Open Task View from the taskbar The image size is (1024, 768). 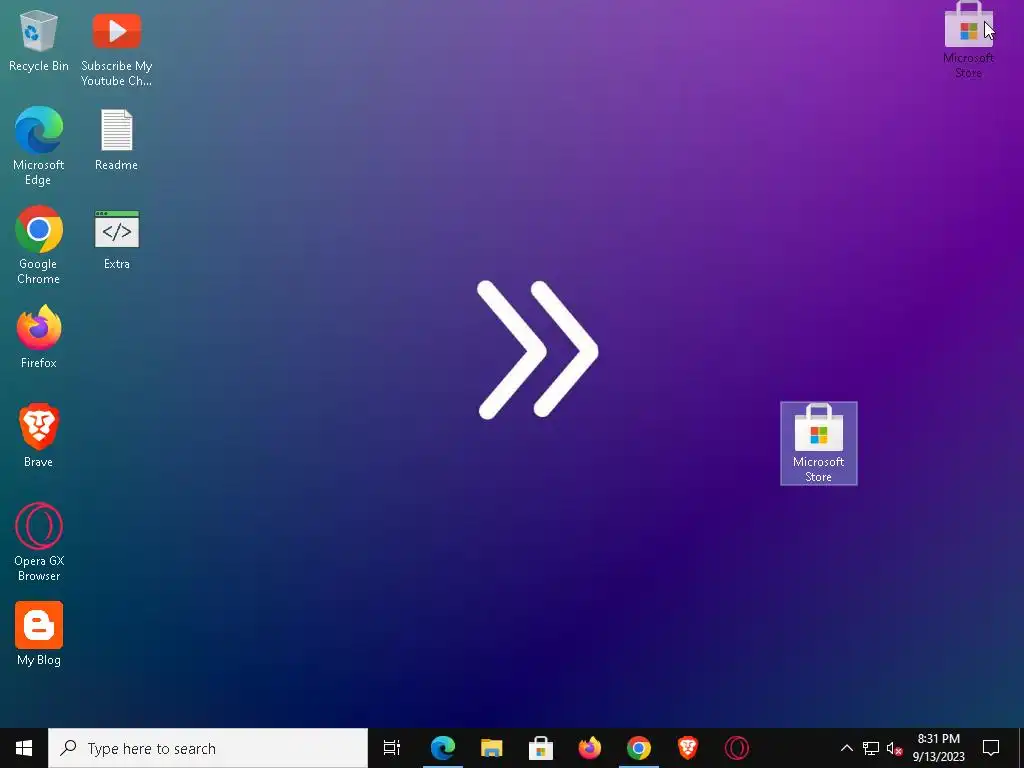pyautogui.click(x=392, y=748)
